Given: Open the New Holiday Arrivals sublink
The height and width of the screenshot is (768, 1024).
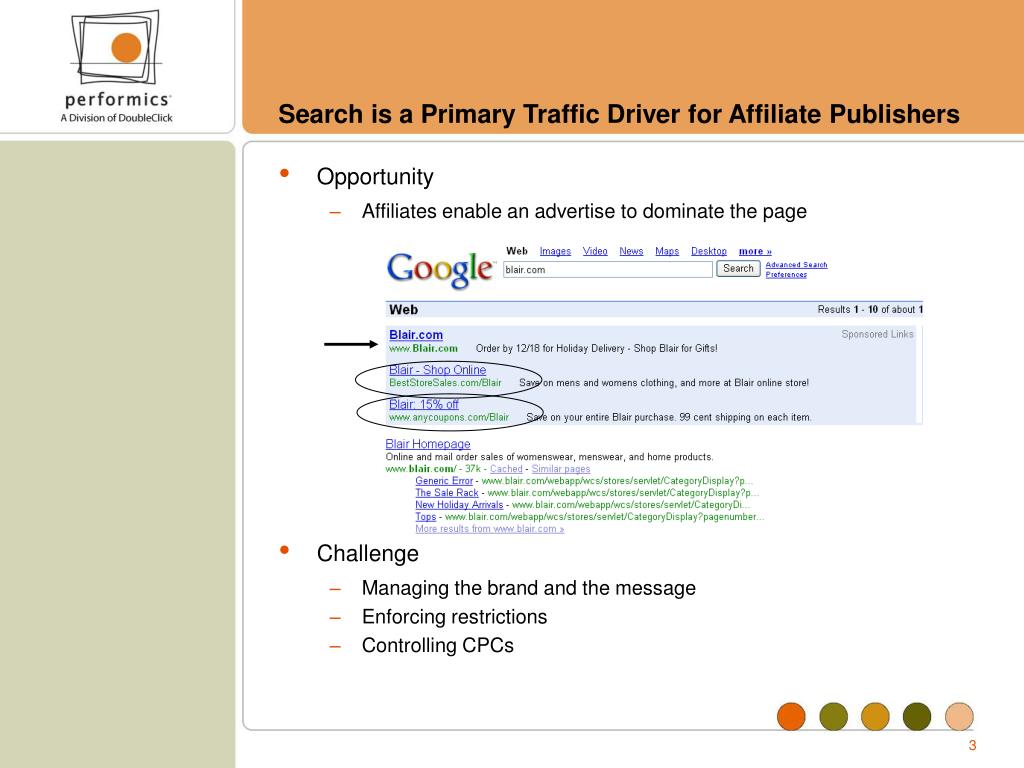Looking at the screenshot, I should click(459, 505).
